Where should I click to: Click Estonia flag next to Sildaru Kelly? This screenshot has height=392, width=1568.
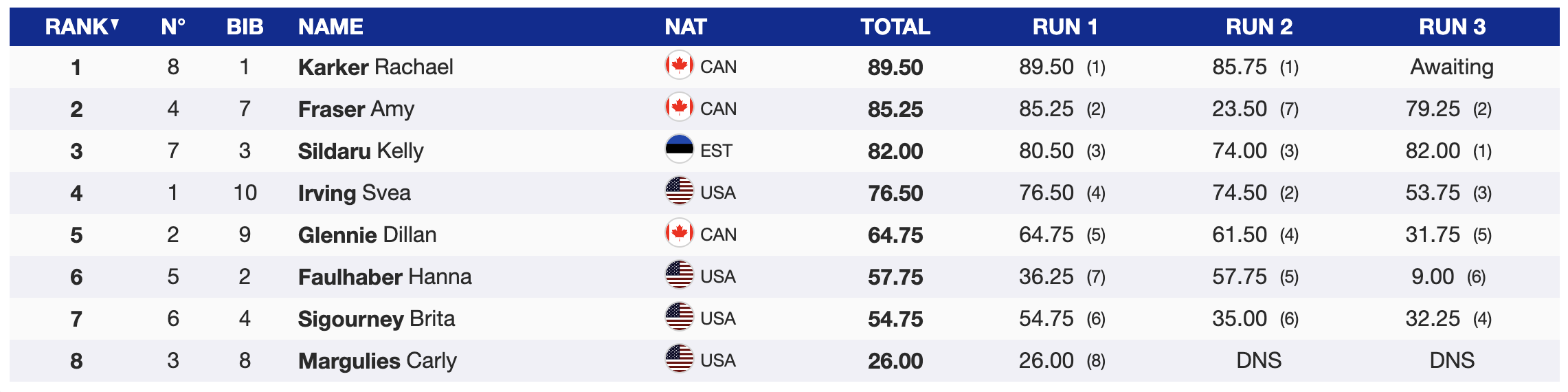(x=679, y=150)
